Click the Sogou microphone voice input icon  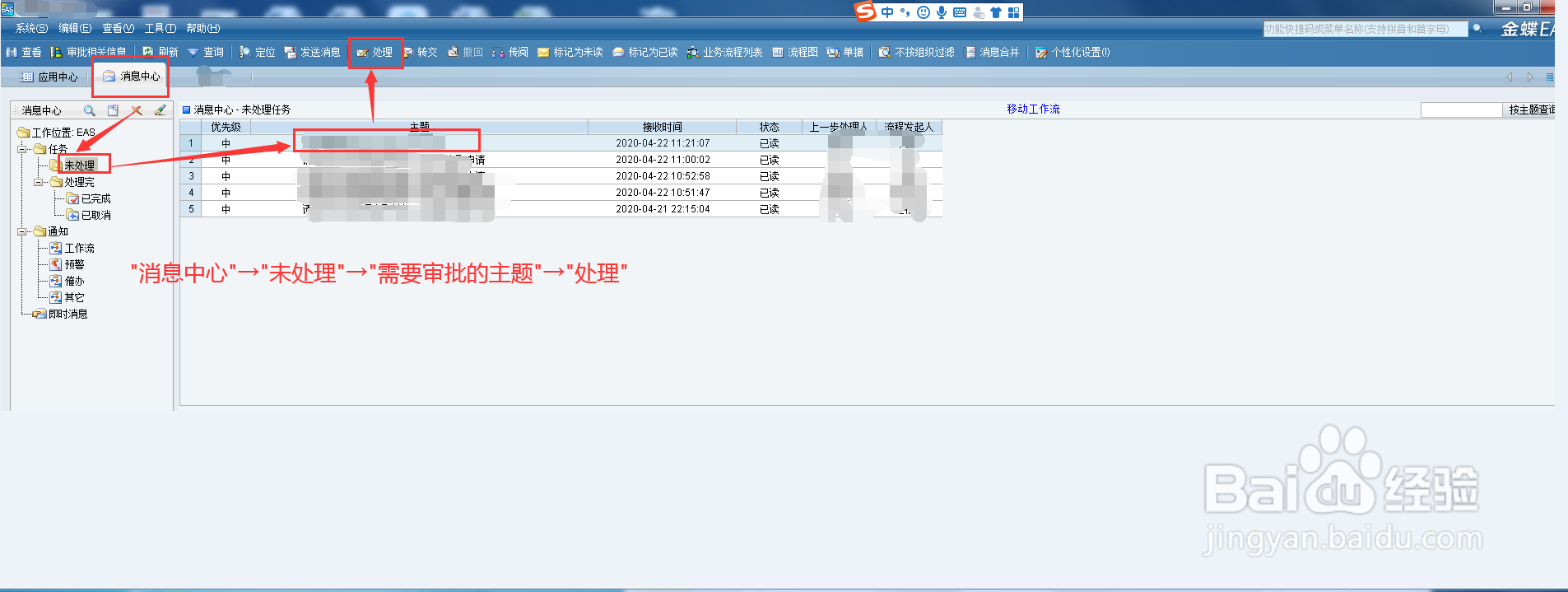coord(942,12)
